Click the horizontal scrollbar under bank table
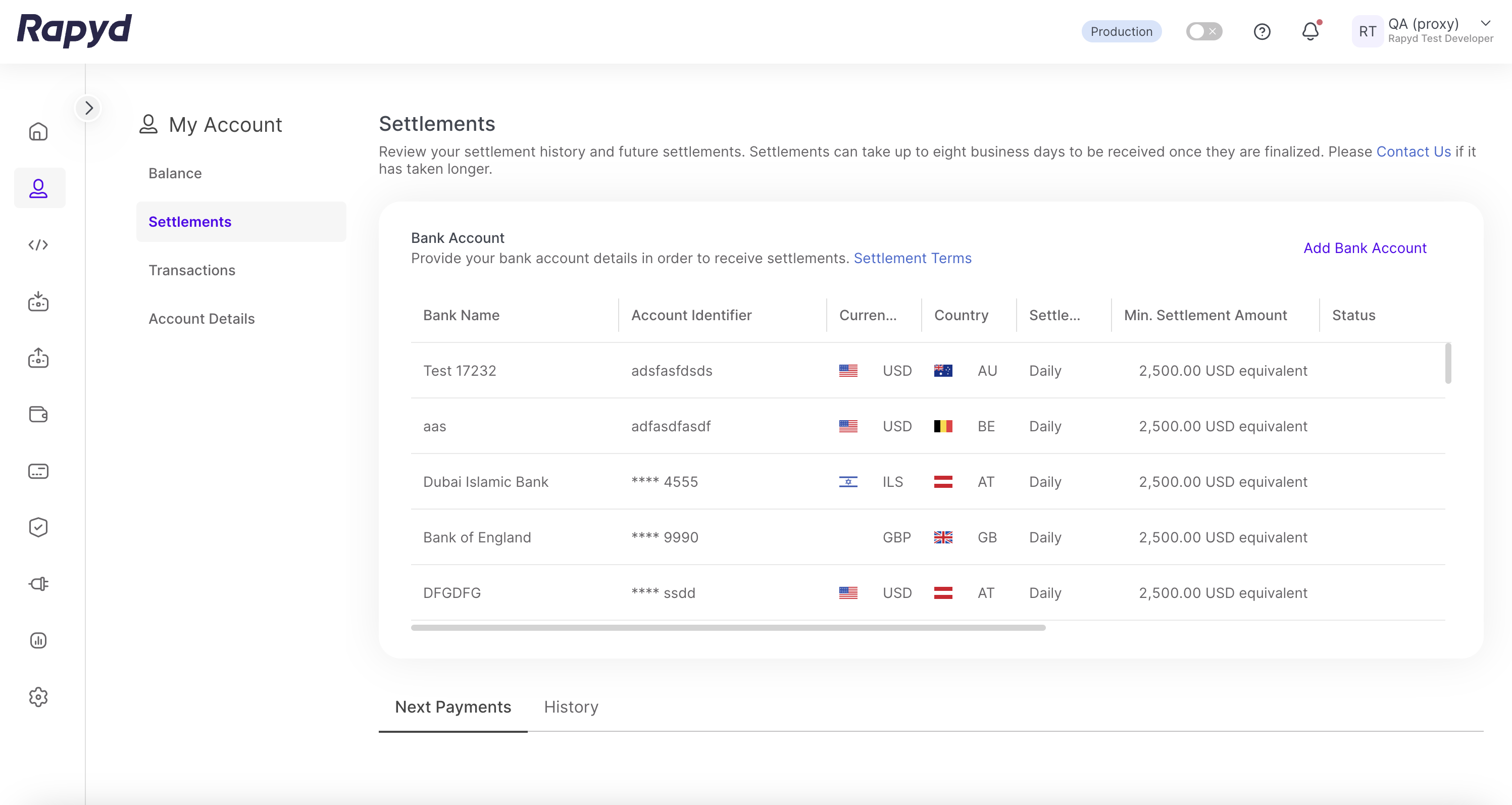 [728, 628]
